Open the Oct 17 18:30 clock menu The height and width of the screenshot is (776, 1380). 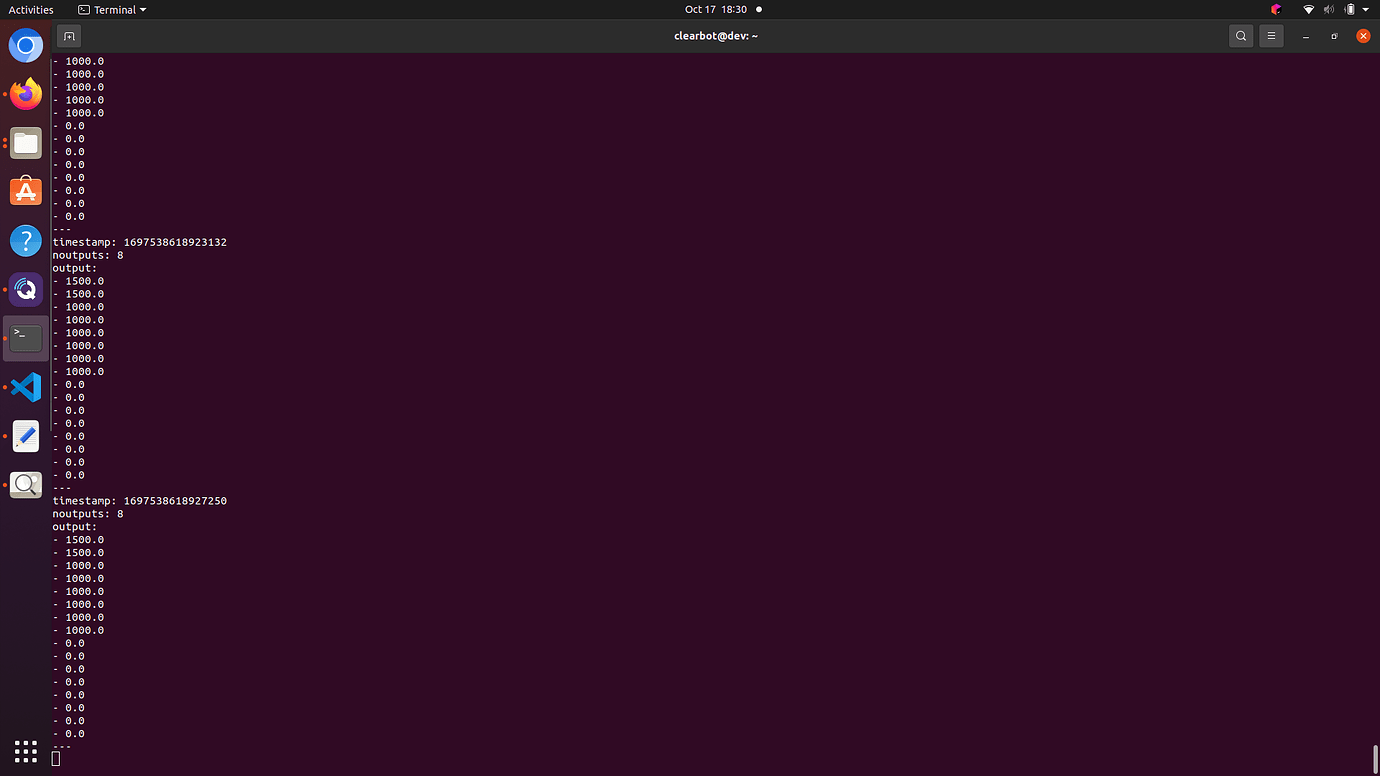[716, 10]
